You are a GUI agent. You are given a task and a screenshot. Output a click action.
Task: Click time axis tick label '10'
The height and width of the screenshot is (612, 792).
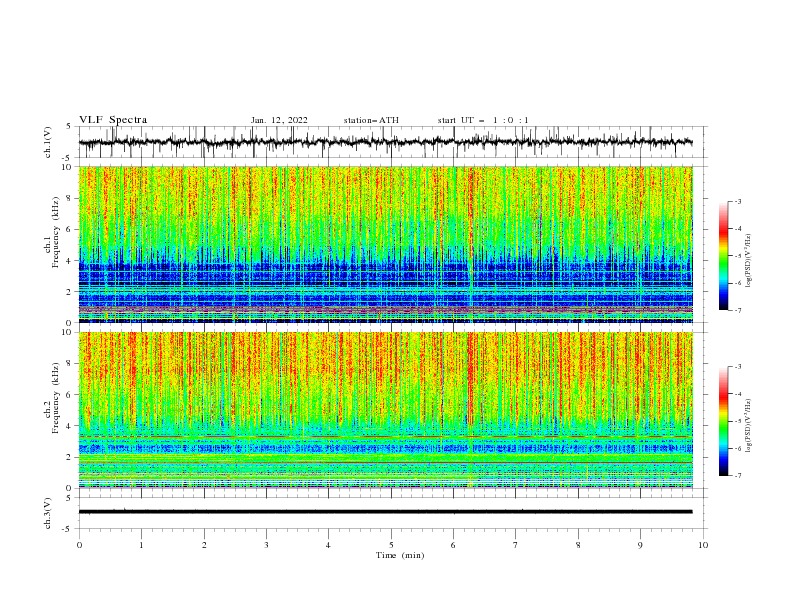(x=703, y=545)
